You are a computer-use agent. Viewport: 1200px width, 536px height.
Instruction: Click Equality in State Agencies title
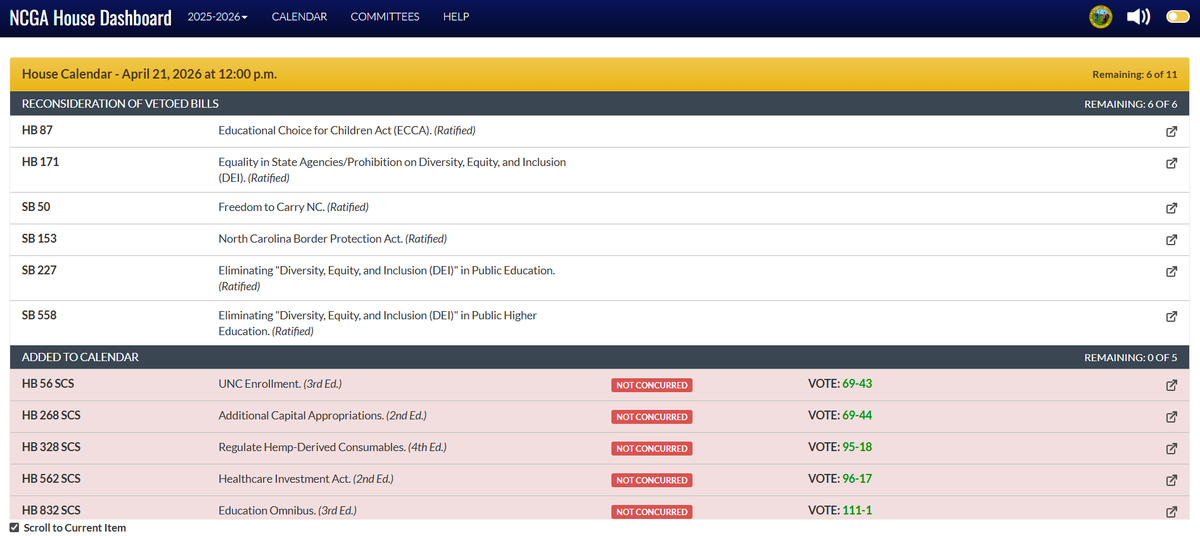(x=392, y=169)
